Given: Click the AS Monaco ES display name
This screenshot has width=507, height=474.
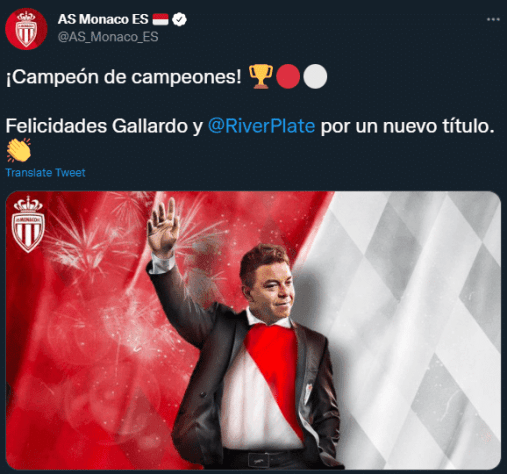Looking at the screenshot, I should [103, 19].
